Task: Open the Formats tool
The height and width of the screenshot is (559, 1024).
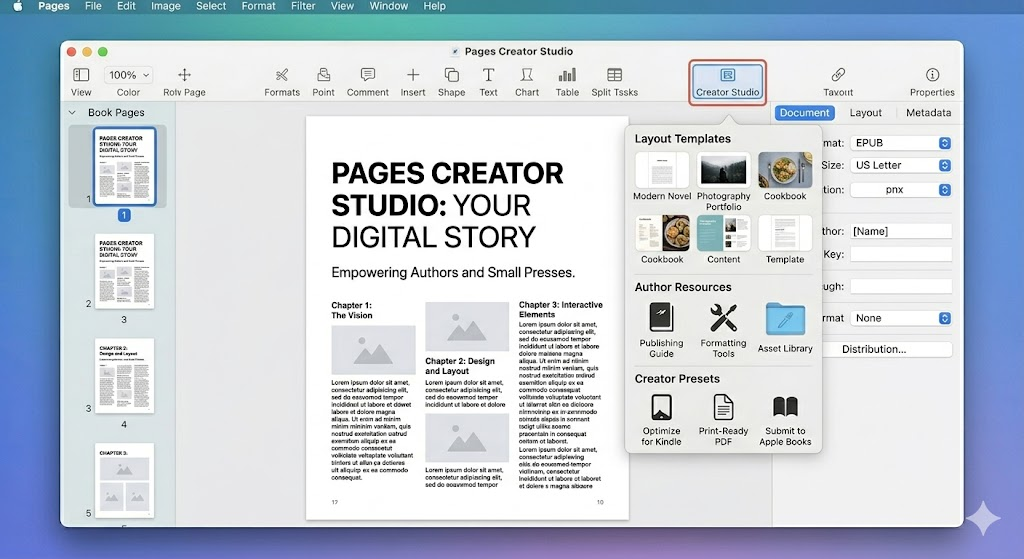Action: pos(281,74)
